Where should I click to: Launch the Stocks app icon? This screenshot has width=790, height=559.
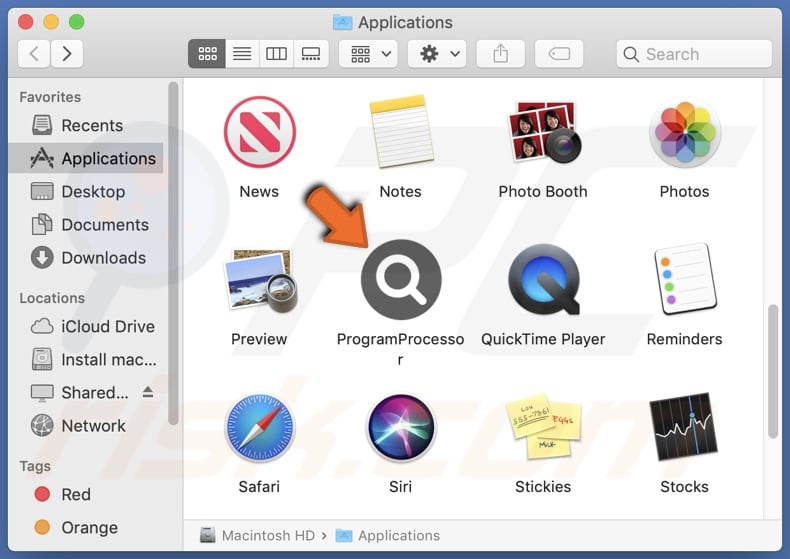click(x=684, y=428)
